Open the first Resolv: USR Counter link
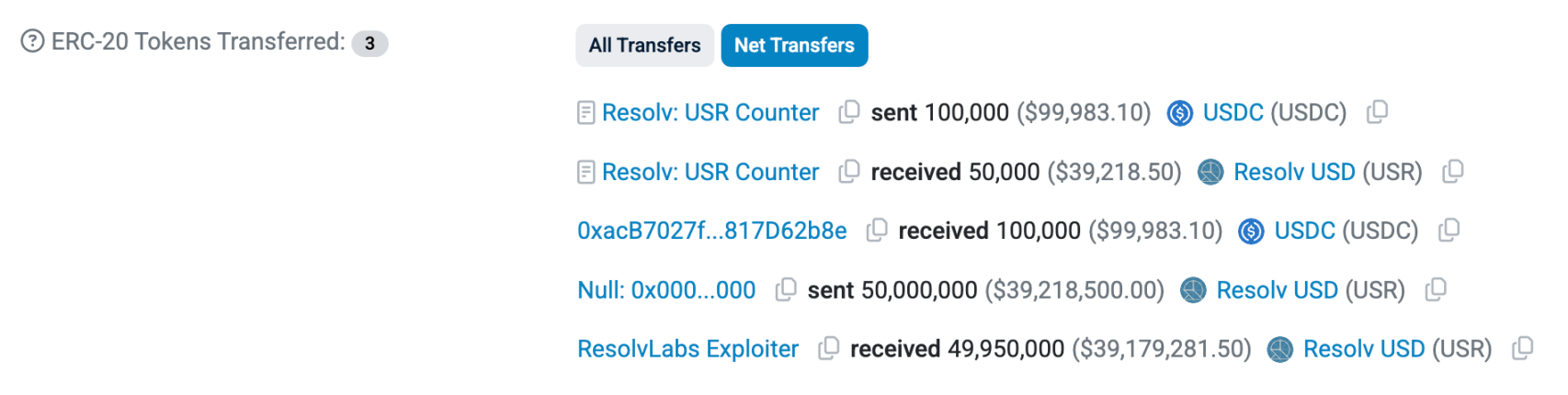The image size is (1568, 395). (710, 112)
